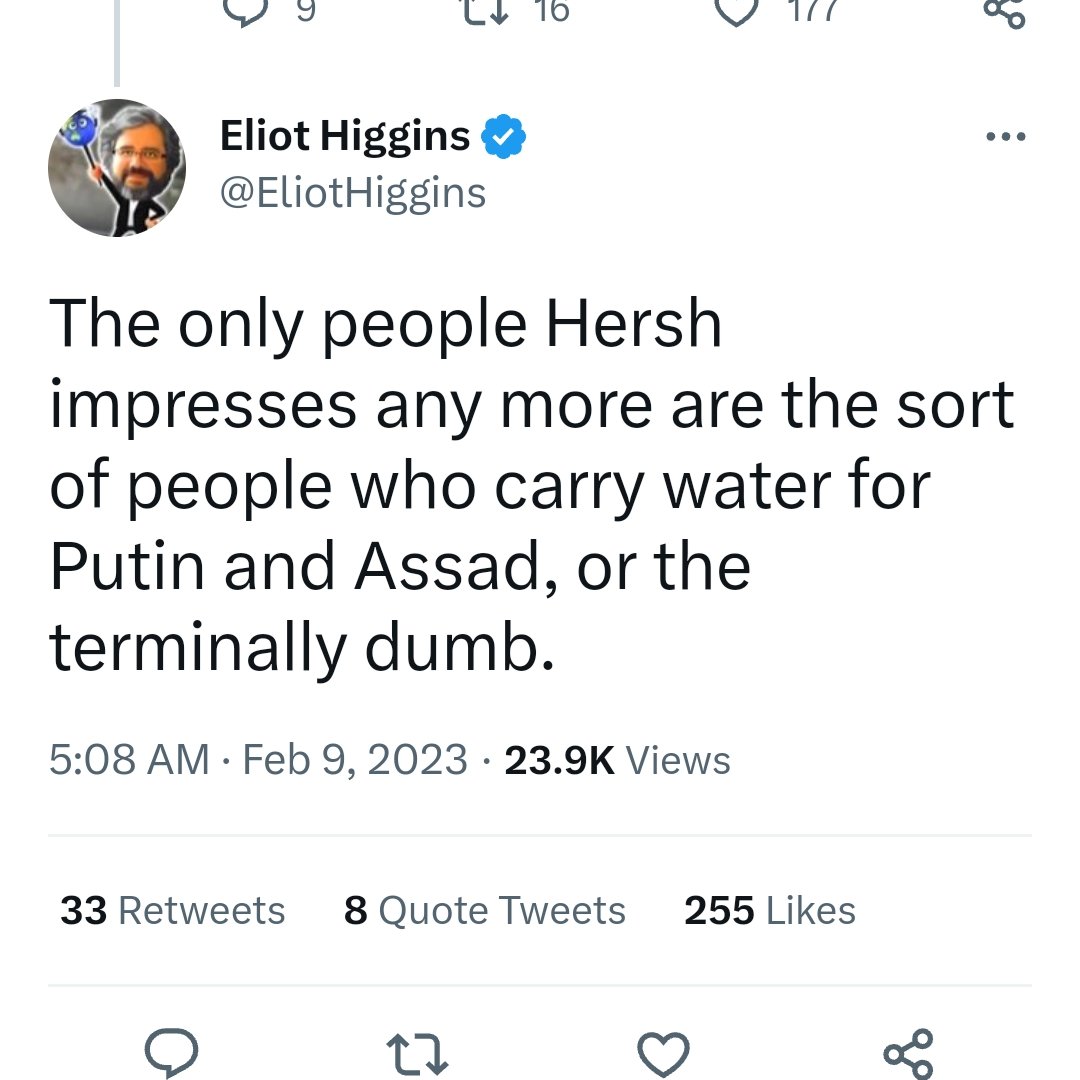Click the Eliot Higgins display name
Image resolution: width=1080 pixels, height=1080 pixels.
(345, 137)
